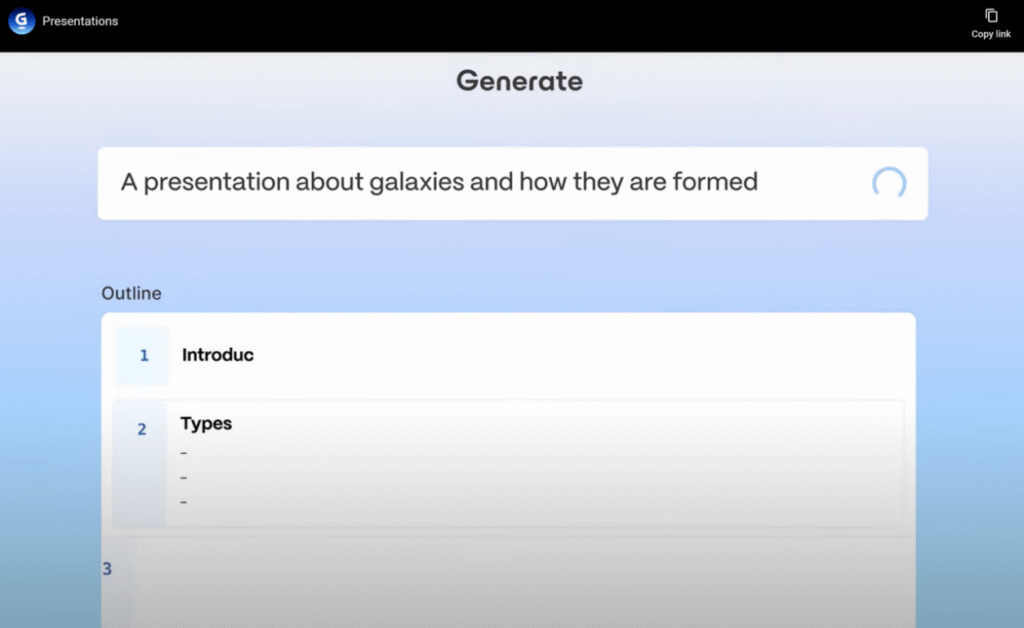This screenshot has width=1024, height=628.
Task: Edit the "Types" outline title
Action: pos(206,424)
